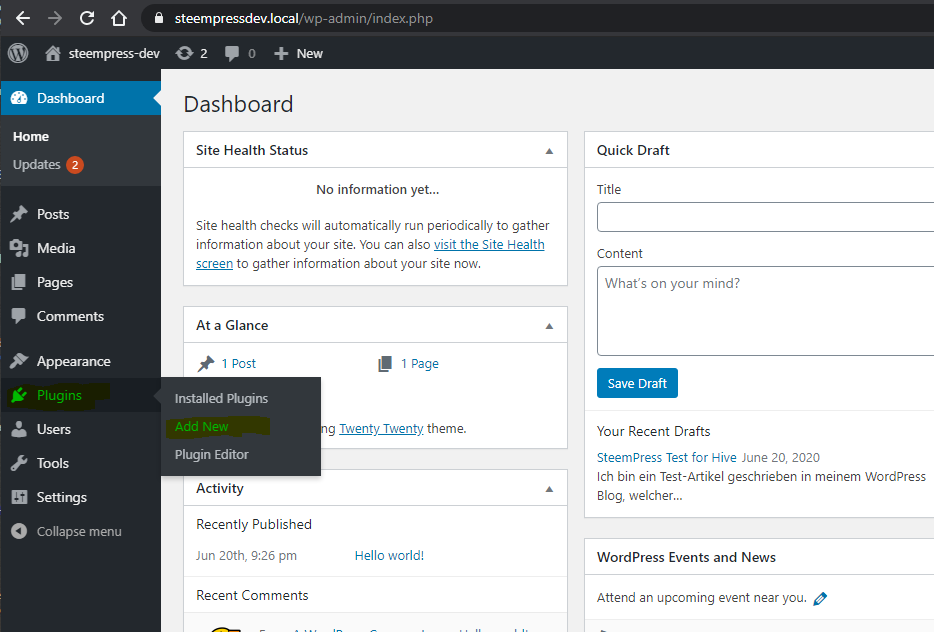
Task: Open the Tools menu label
Action: click(53, 463)
